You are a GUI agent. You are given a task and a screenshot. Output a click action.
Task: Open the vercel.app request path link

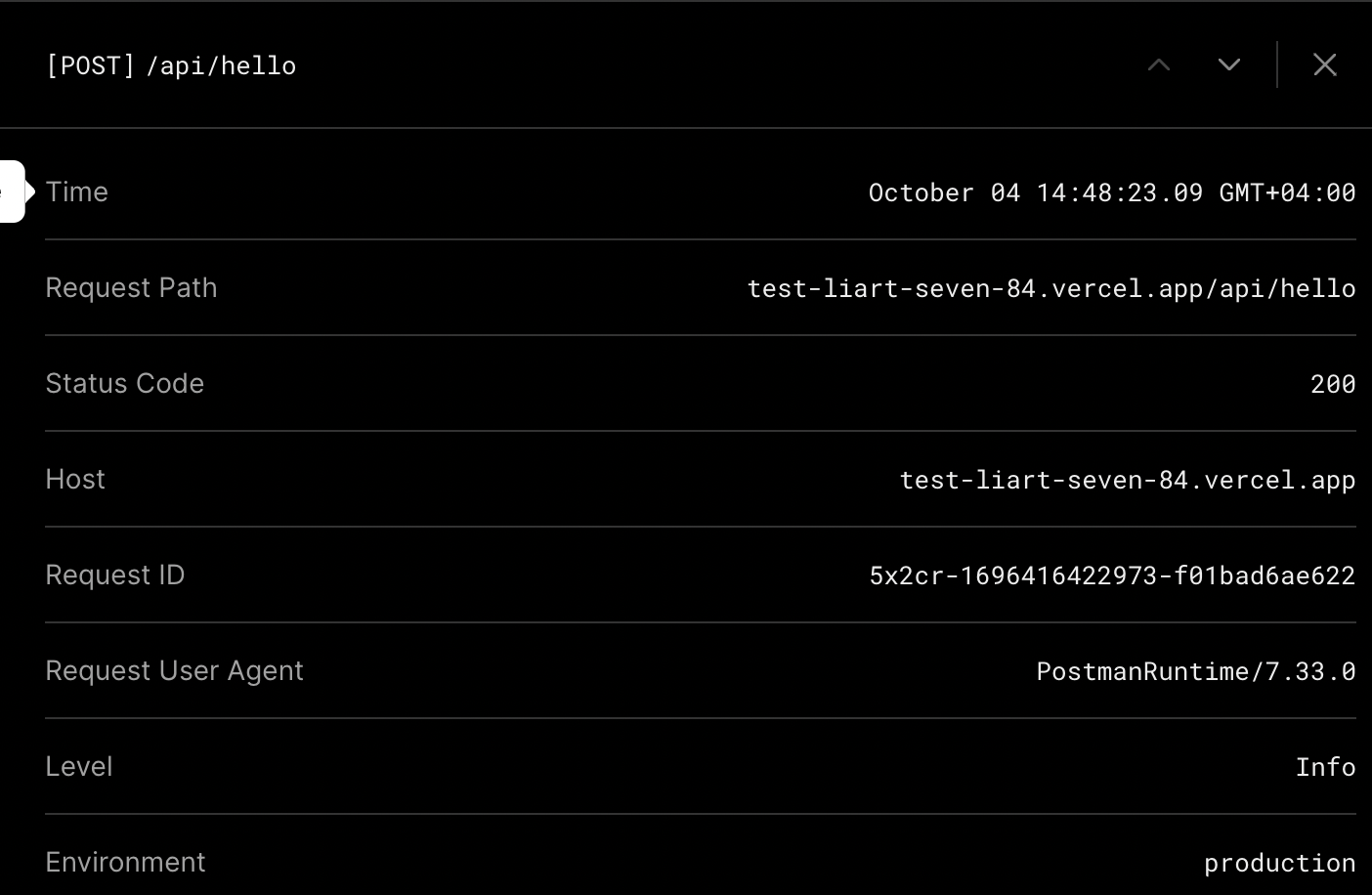pyautogui.click(x=1050, y=288)
